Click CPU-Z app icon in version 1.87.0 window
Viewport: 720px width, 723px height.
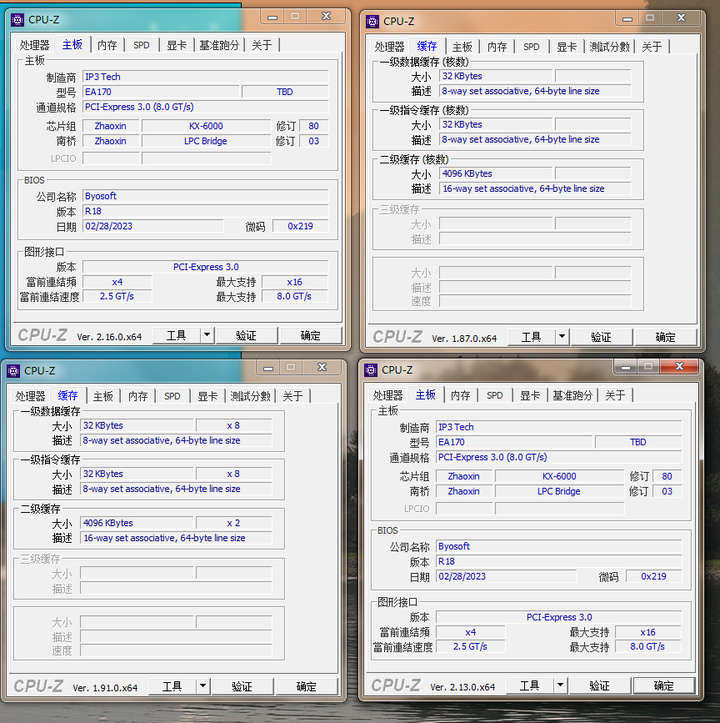point(372,21)
